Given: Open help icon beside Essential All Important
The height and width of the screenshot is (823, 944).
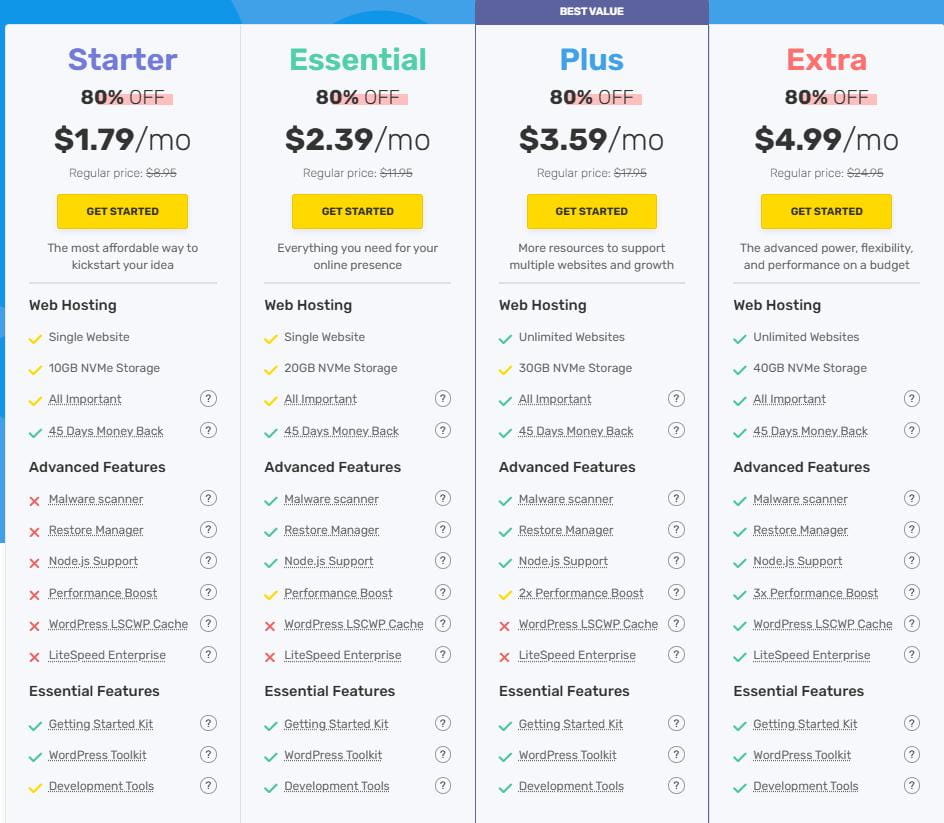Looking at the screenshot, I should click(x=443, y=398).
